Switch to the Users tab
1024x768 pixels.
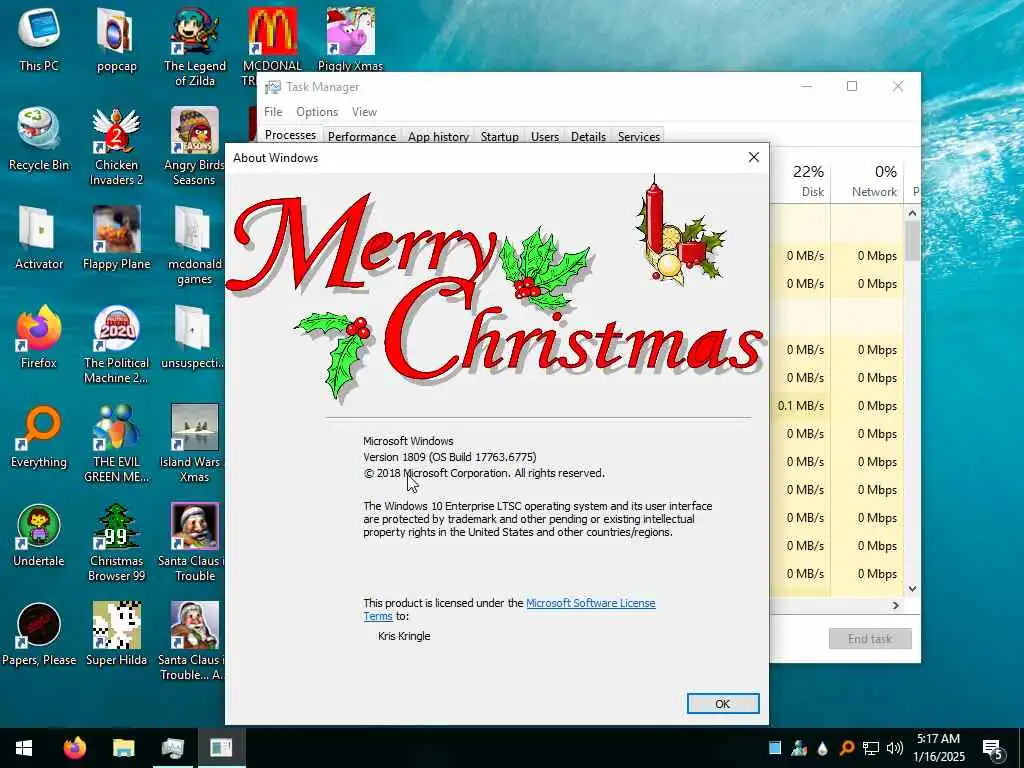point(545,136)
